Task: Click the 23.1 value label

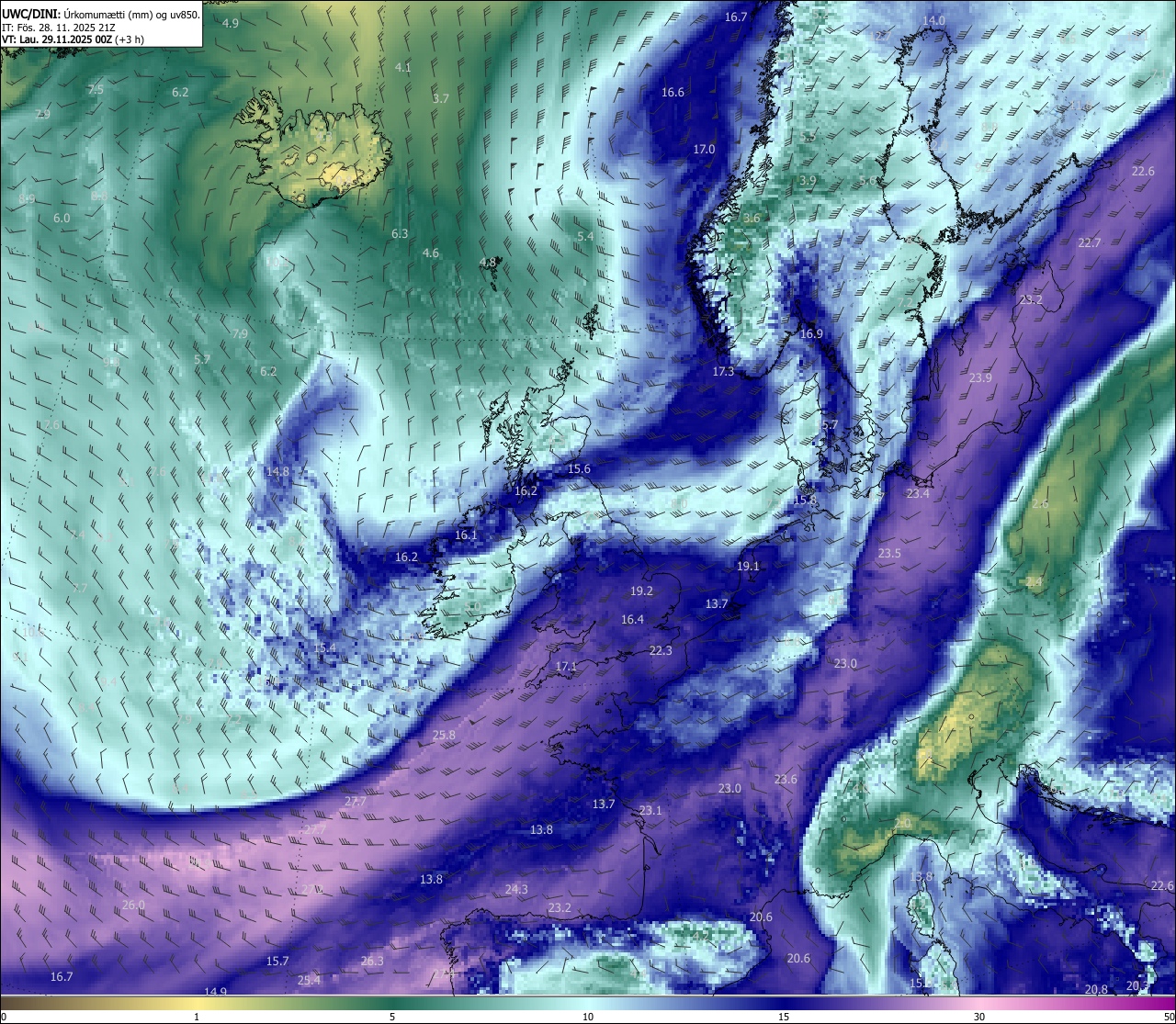Action: [x=650, y=810]
